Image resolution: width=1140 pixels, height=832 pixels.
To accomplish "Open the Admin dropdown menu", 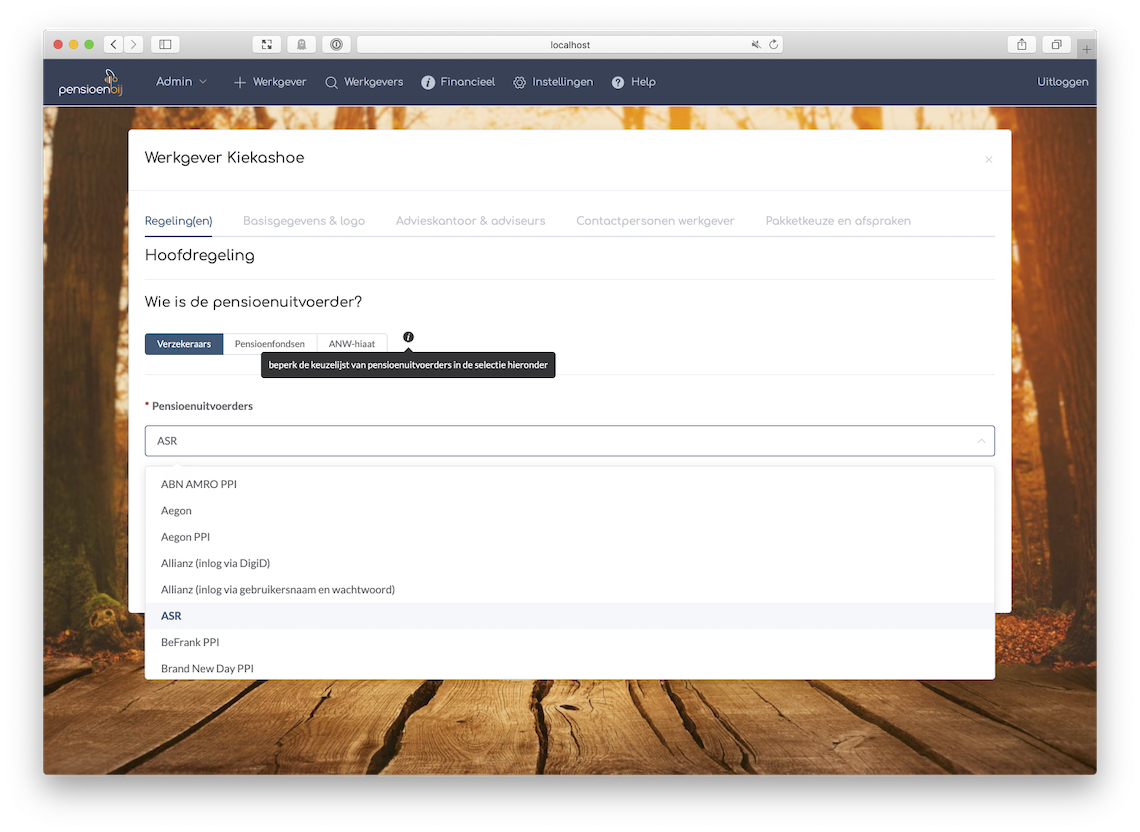I will tap(181, 82).
